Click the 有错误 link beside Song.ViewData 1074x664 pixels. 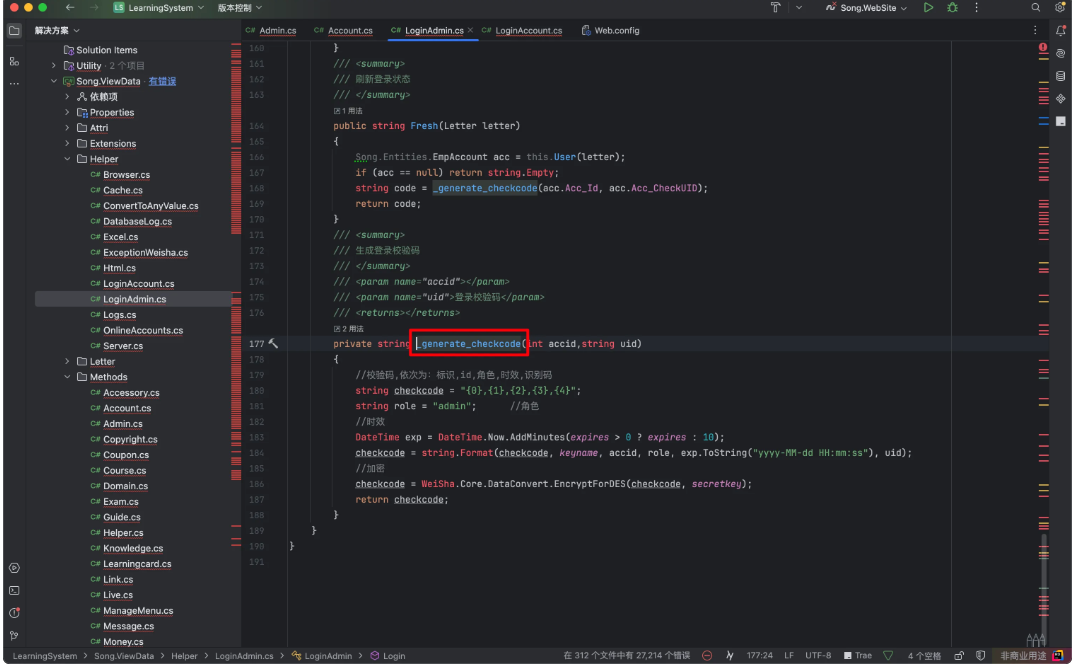(162, 82)
